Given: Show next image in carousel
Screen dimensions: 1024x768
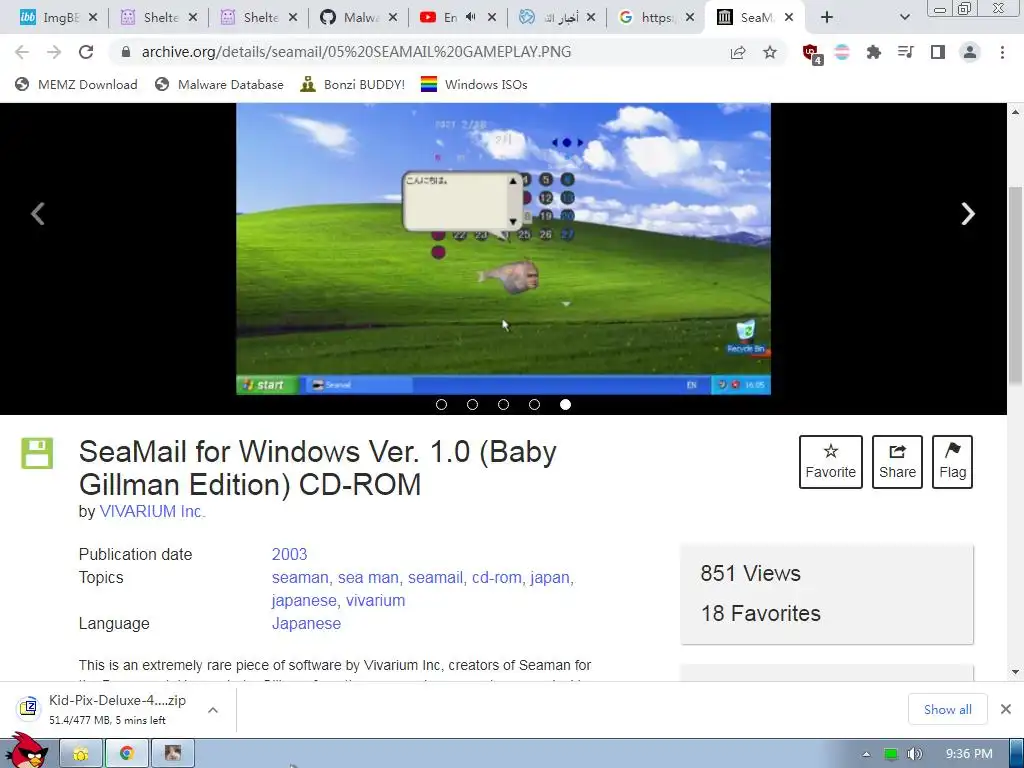Looking at the screenshot, I should (x=968, y=214).
